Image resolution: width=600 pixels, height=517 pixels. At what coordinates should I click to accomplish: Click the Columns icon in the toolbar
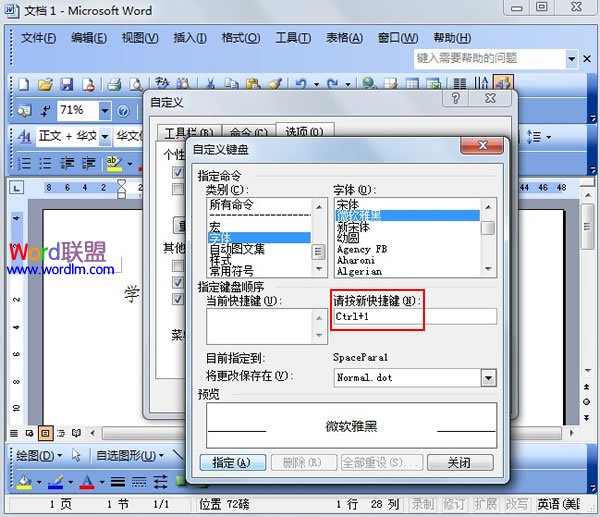pos(460,83)
